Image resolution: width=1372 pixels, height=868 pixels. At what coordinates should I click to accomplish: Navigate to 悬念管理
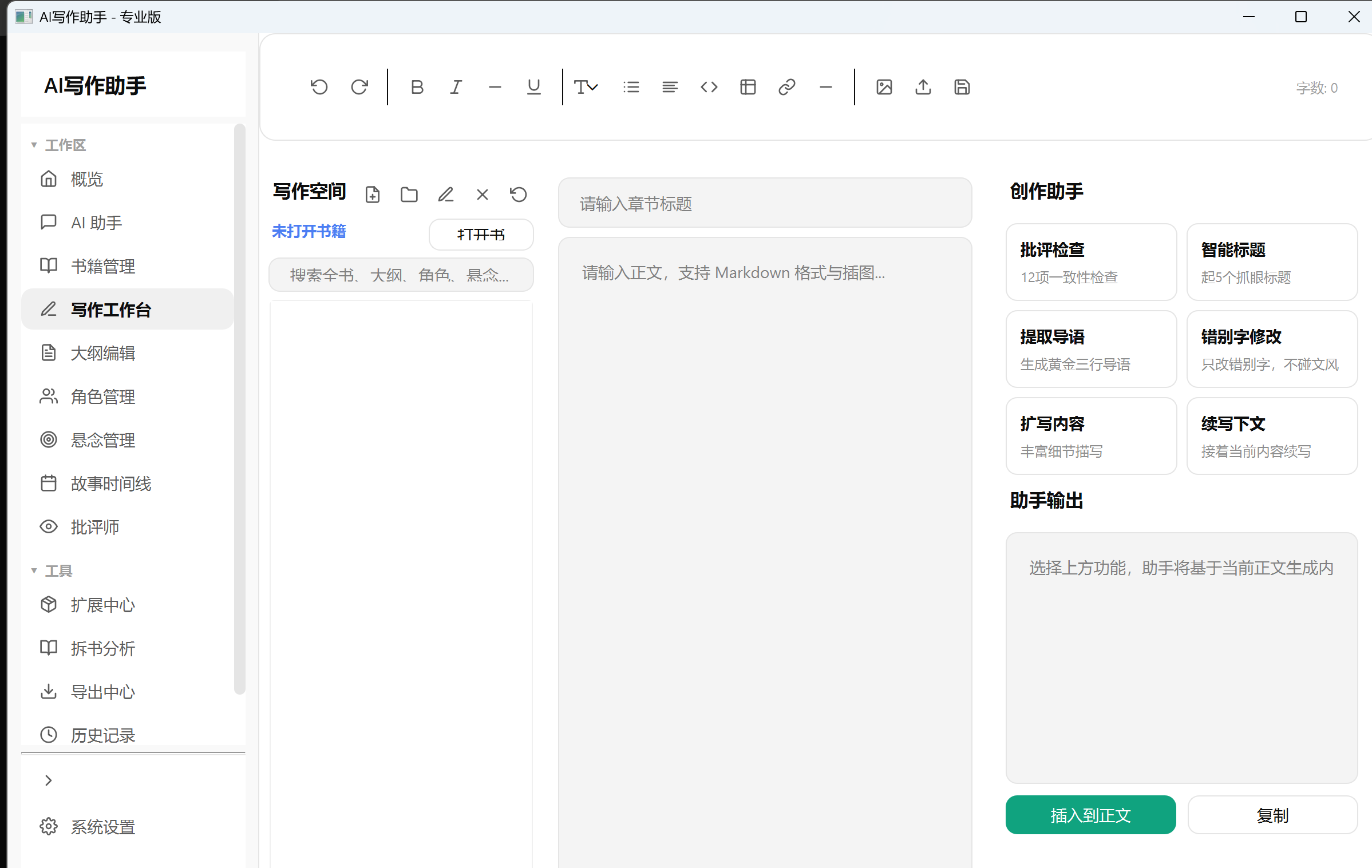(127, 440)
